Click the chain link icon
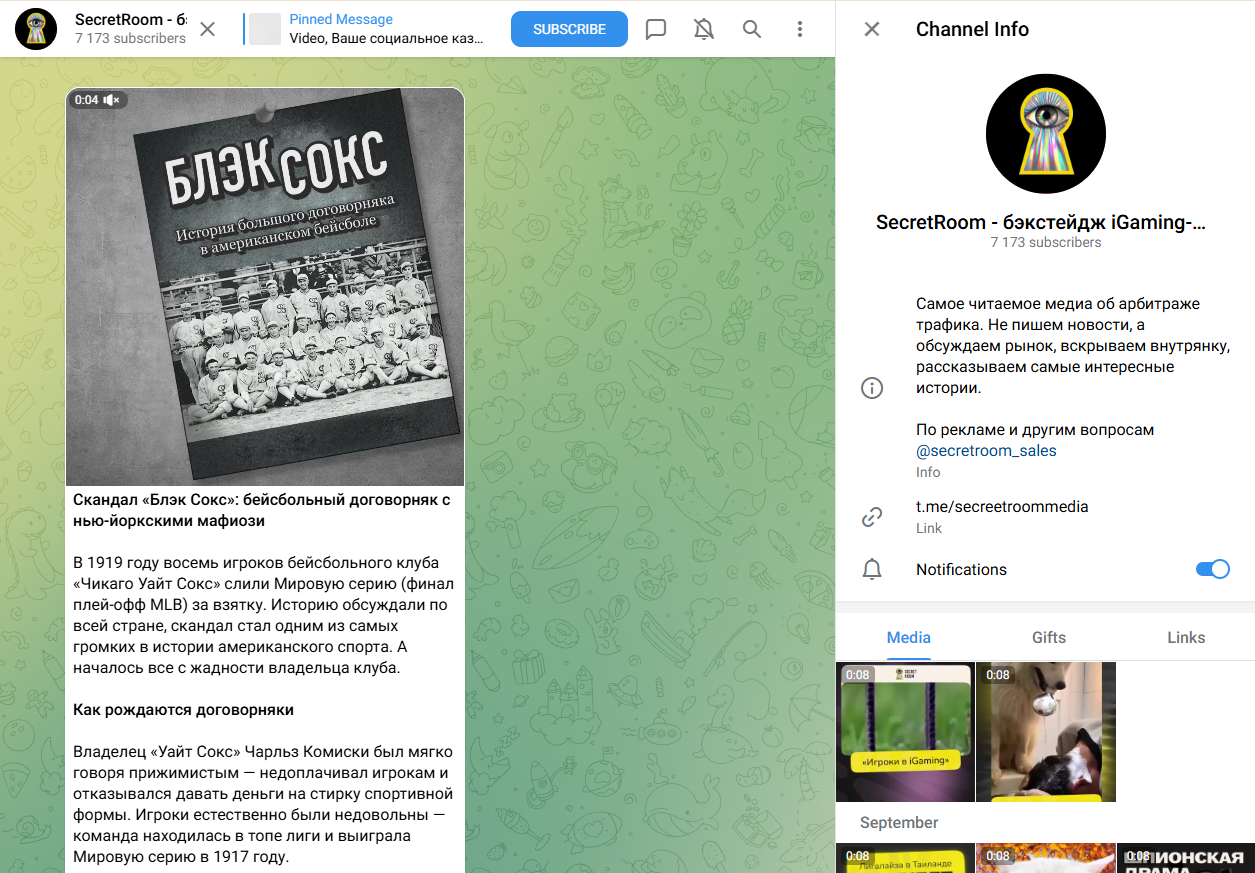Image resolution: width=1255 pixels, height=873 pixels. [872, 517]
